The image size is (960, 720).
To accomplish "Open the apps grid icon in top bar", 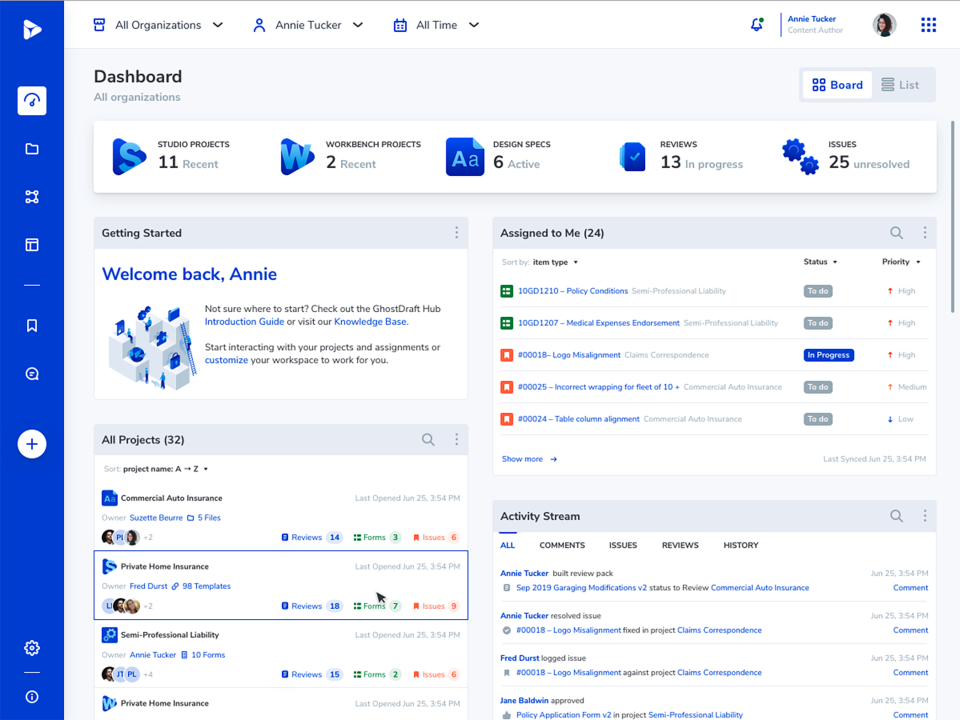I will [928, 24].
